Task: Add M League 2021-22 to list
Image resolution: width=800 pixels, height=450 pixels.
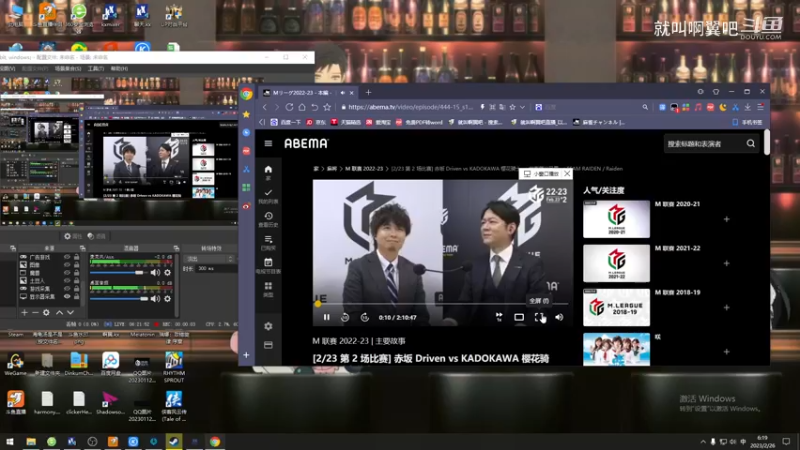Action: coord(727,263)
